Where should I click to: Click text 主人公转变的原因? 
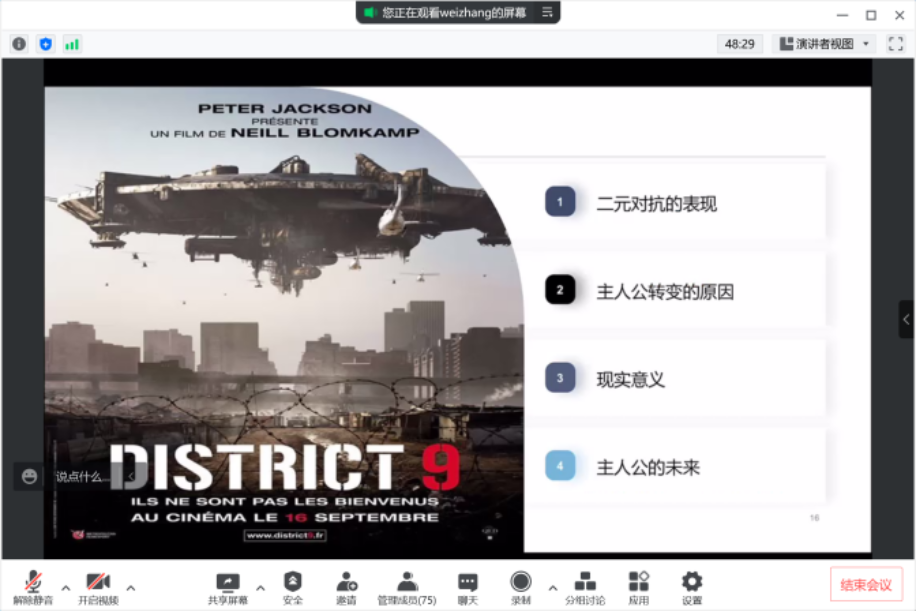665,292
